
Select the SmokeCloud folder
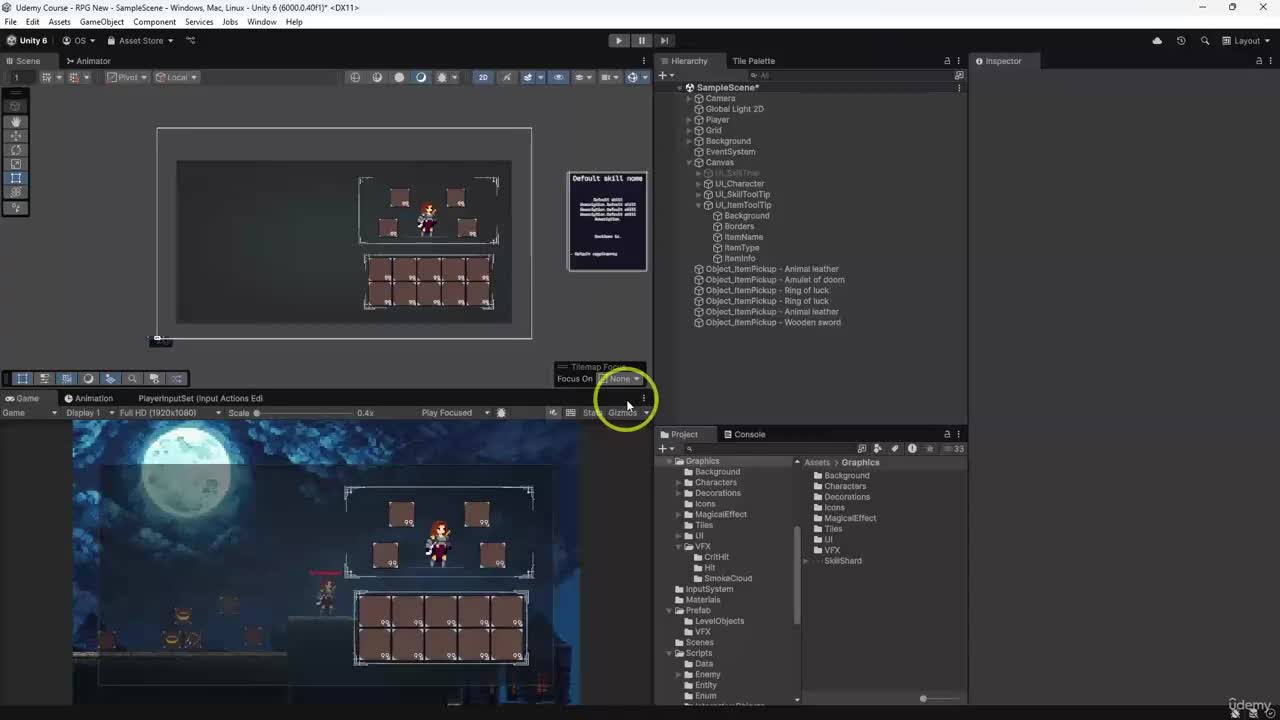[x=728, y=578]
